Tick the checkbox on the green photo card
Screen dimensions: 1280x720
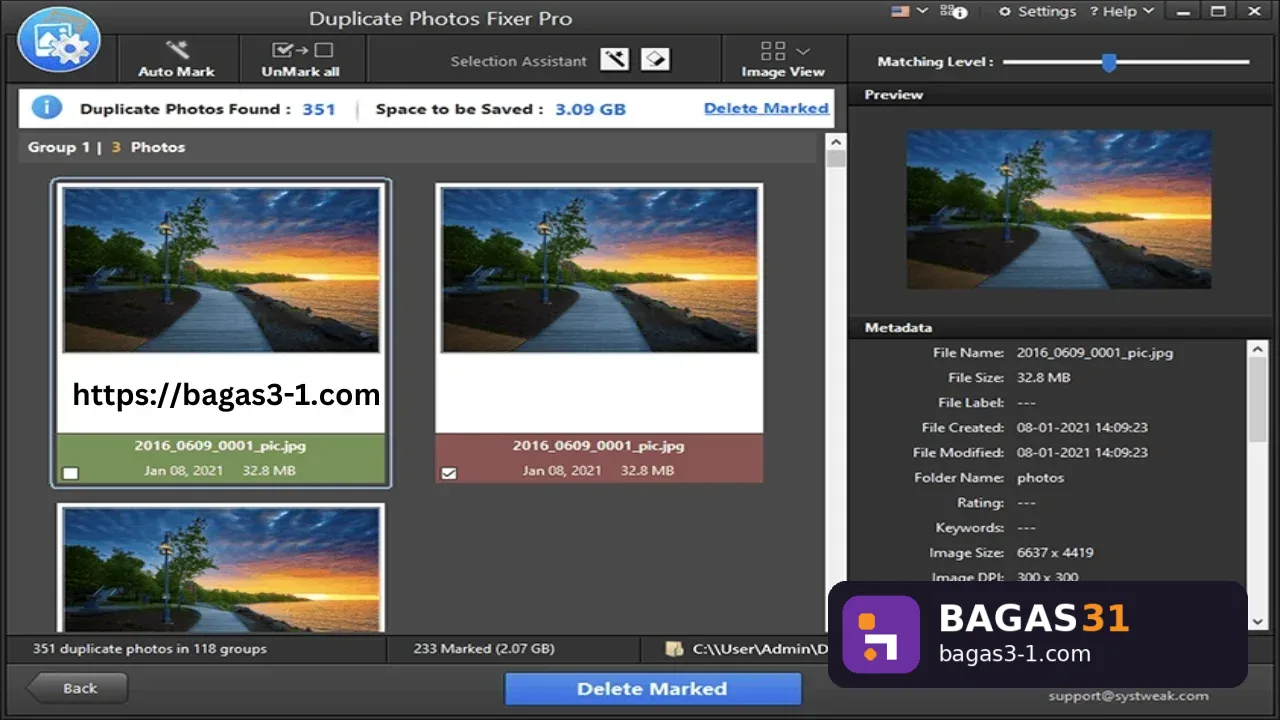[x=70, y=473]
